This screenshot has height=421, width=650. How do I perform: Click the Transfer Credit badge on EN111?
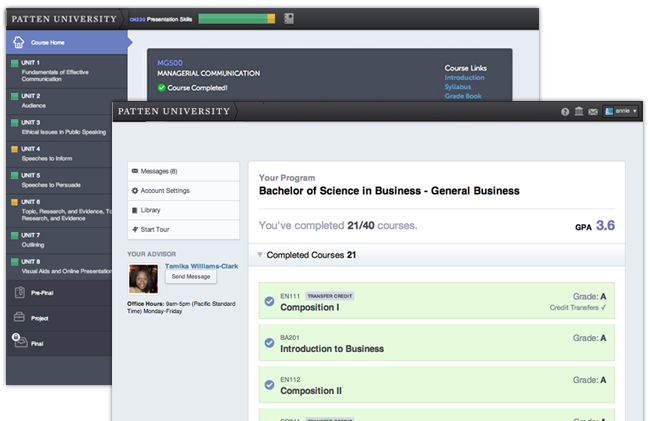coord(330,296)
